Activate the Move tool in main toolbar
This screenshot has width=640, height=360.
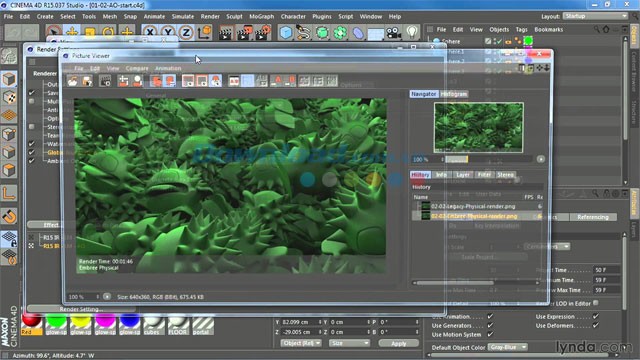(72, 32)
